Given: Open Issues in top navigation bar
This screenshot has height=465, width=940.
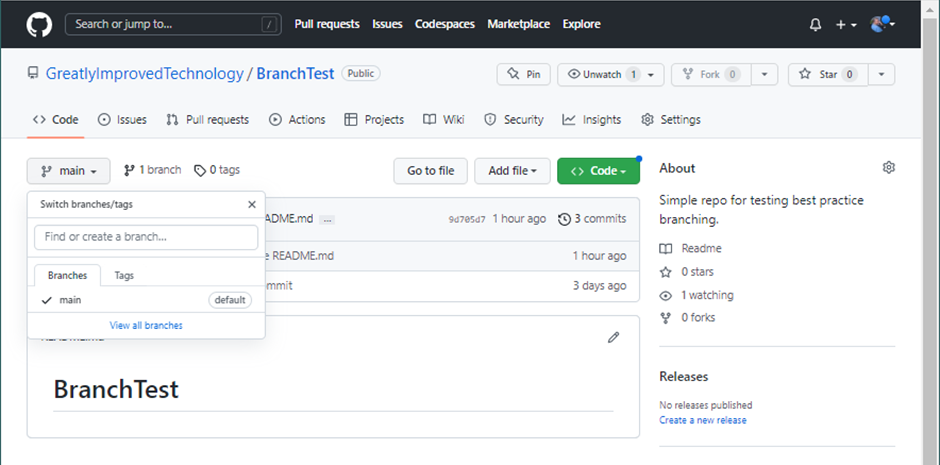Looking at the screenshot, I should click(x=387, y=24).
